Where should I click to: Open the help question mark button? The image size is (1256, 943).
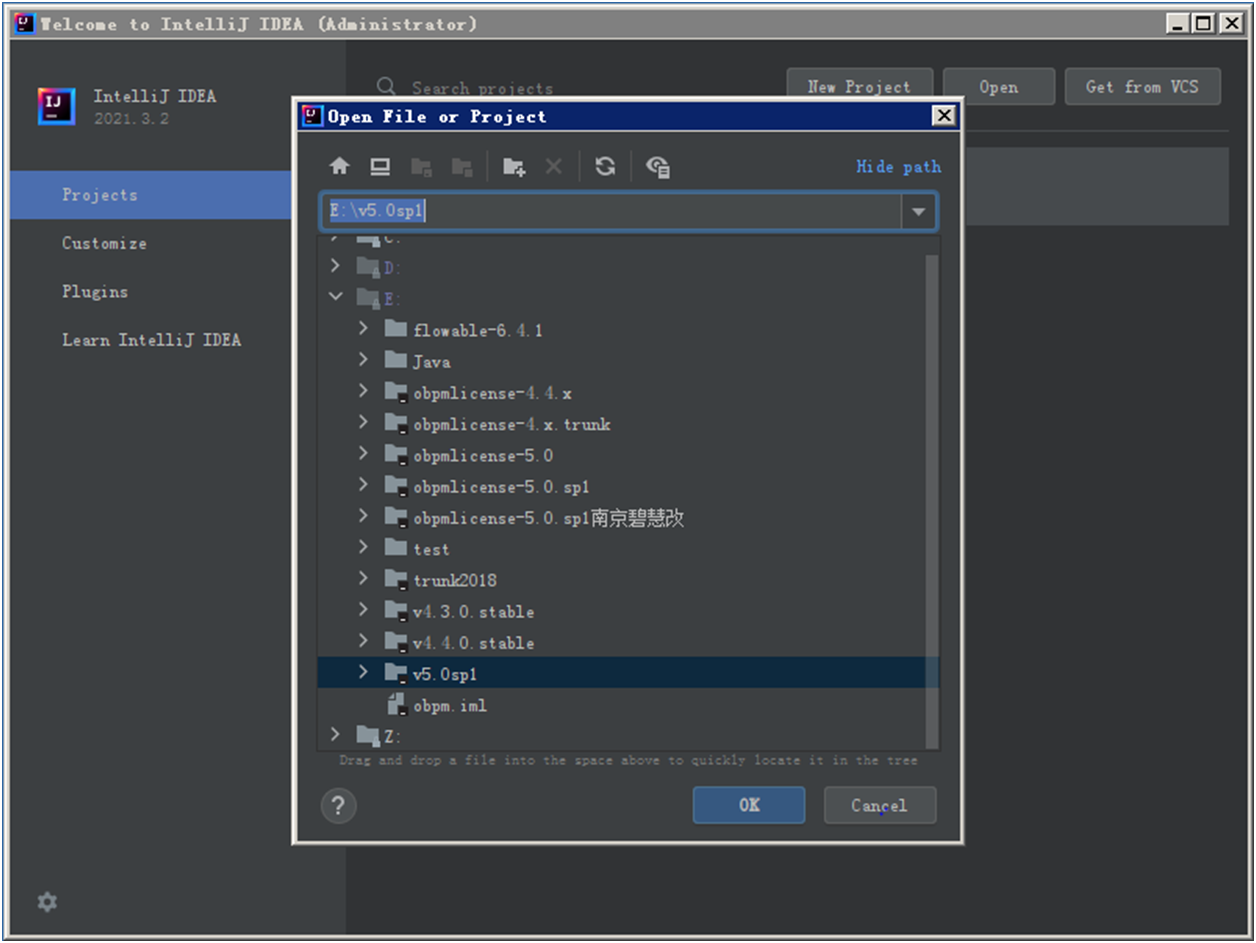tap(339, 805)
